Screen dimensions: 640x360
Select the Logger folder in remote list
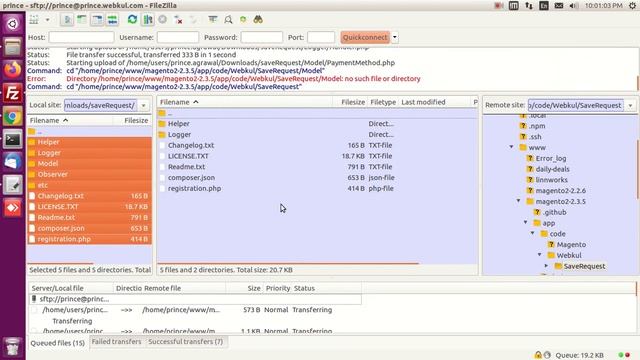pos(317,134)
